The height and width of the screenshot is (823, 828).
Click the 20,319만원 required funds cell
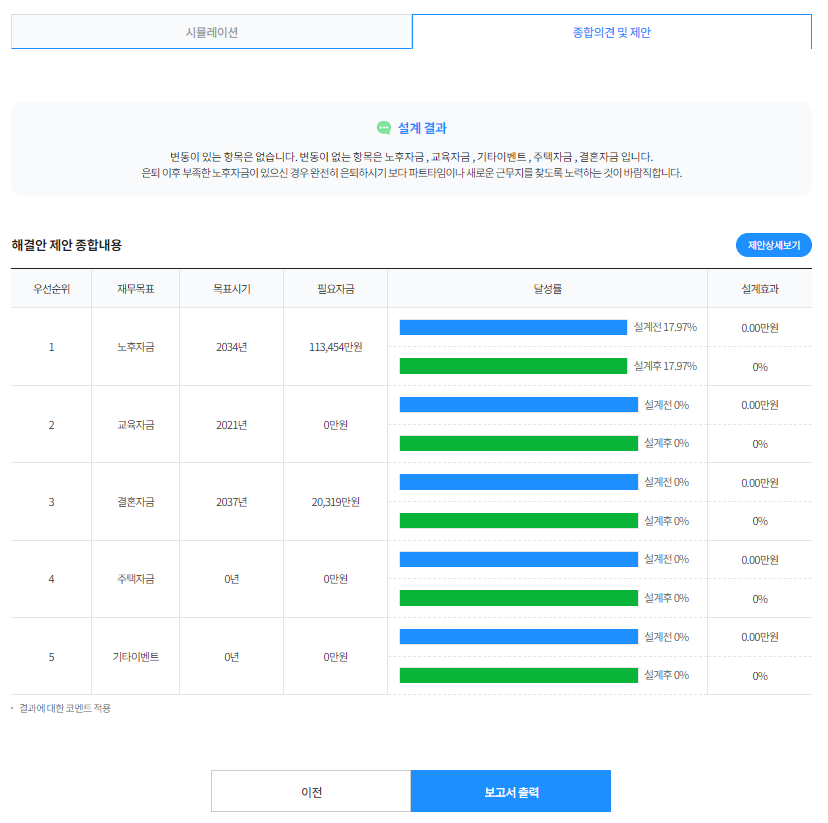(x=335, y=502)
